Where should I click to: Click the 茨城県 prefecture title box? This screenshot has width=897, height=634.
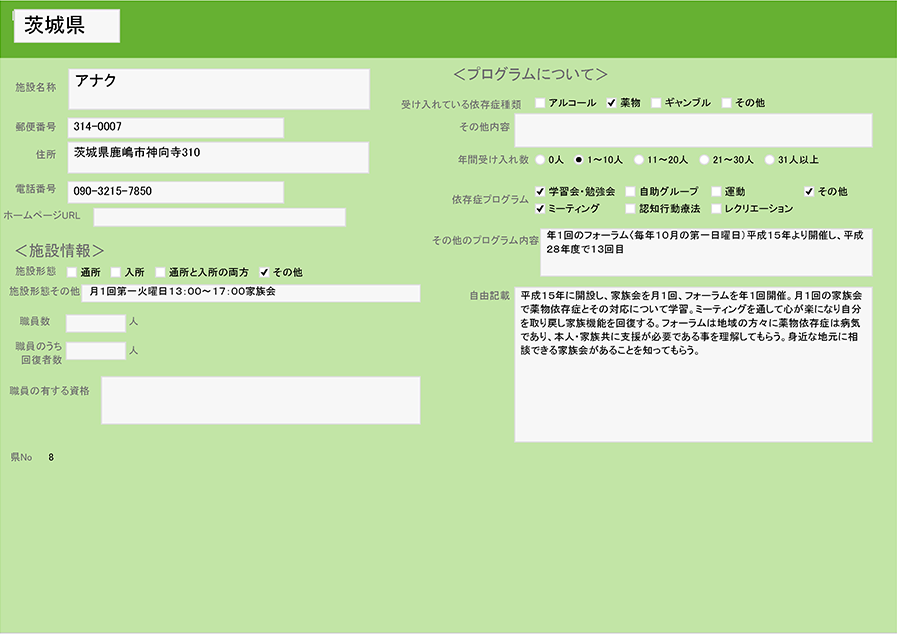point(67,27)
